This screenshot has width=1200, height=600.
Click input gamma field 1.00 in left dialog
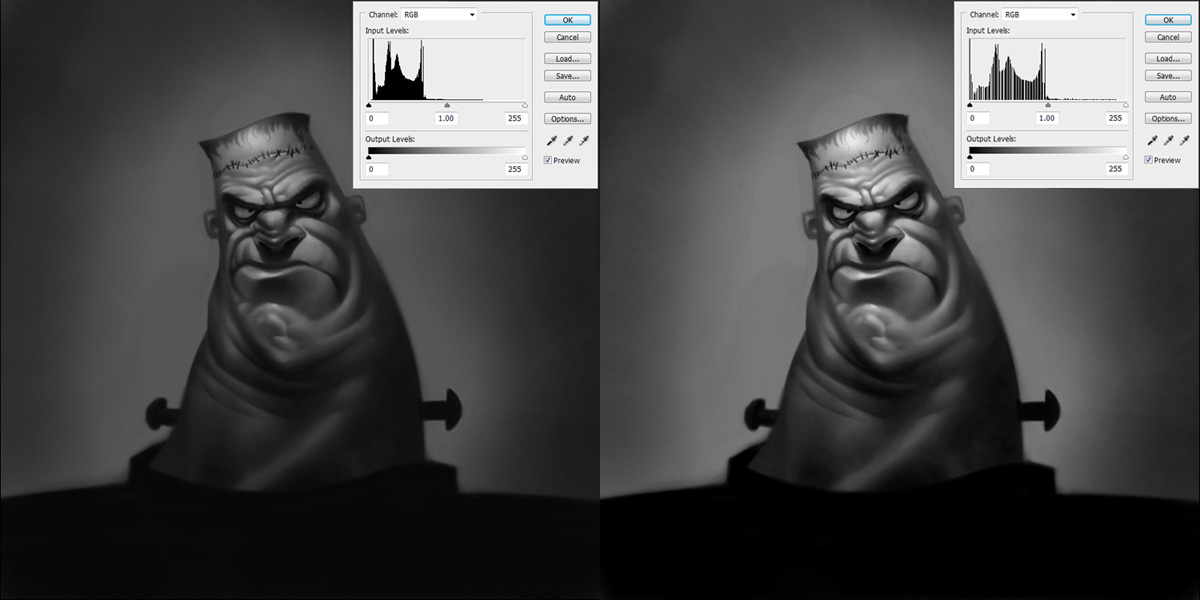click(446, 118)
